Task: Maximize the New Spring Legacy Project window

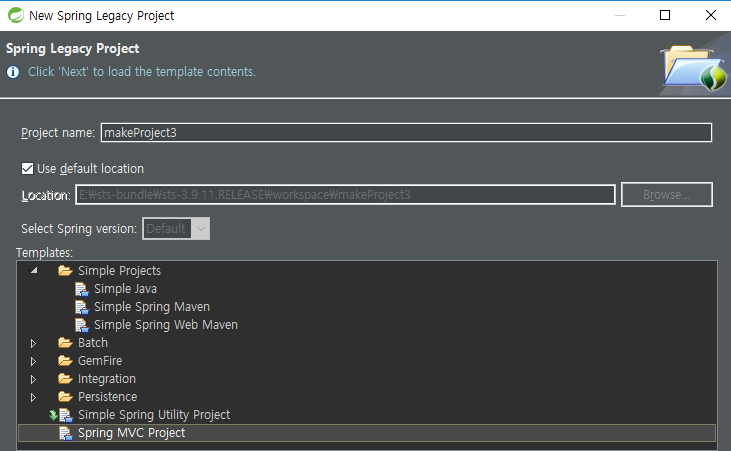Action: 665,15
